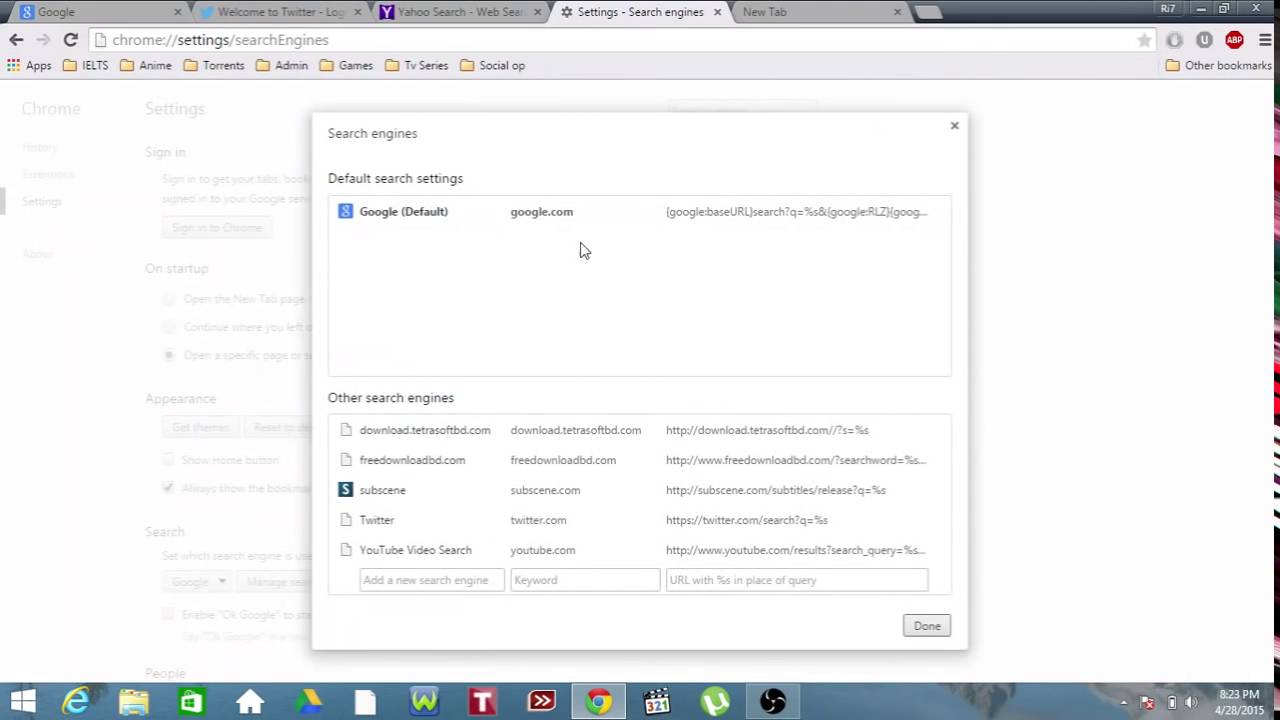The width and height of the screenshot is (1280, 720).
Task: Click page icon beside download.tetrasoftbd.com
Action: coord(346,430)
